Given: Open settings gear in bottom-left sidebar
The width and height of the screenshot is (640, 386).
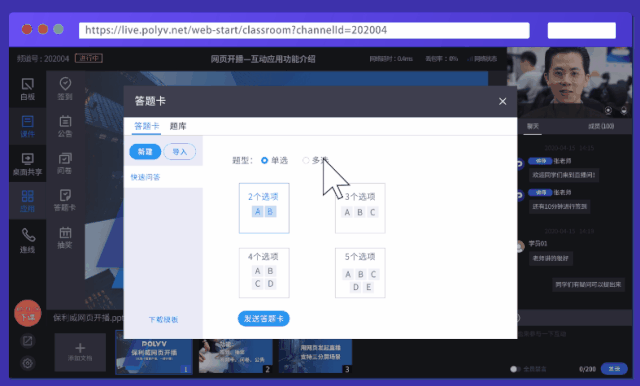Looking at the screenshot, I should pyautogui.click(x=28, y=363).
